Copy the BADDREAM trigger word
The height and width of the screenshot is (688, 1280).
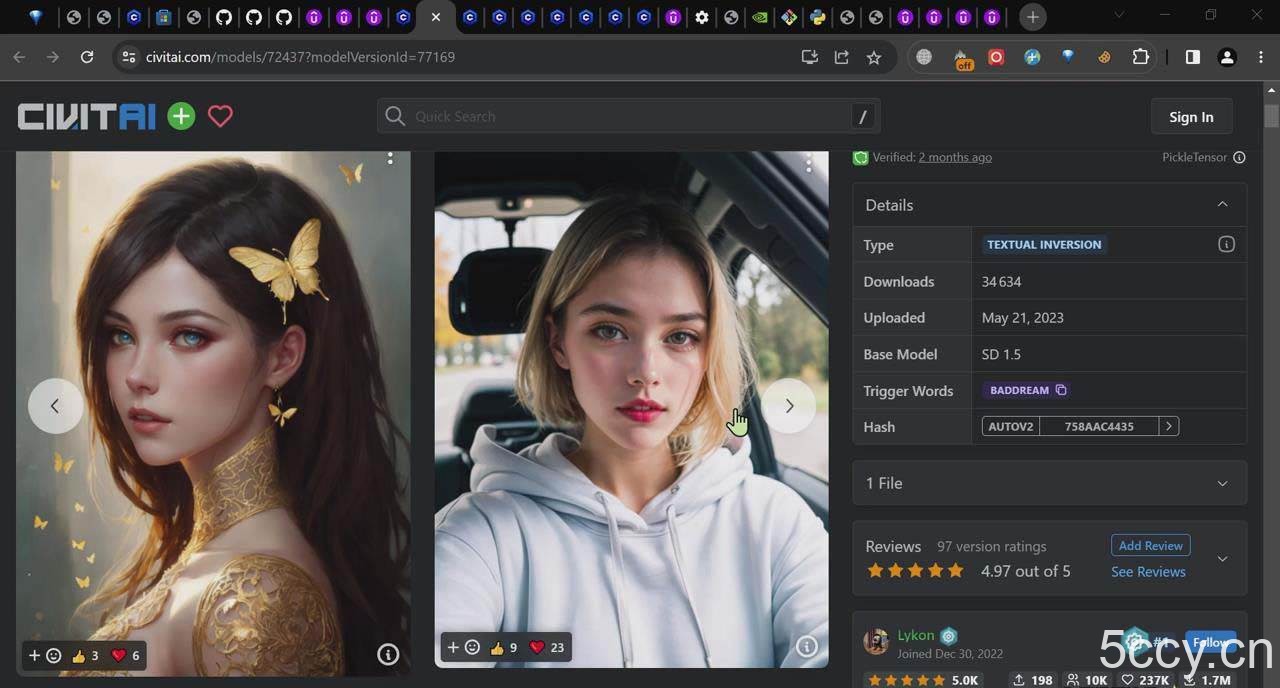click(1061, 390)
